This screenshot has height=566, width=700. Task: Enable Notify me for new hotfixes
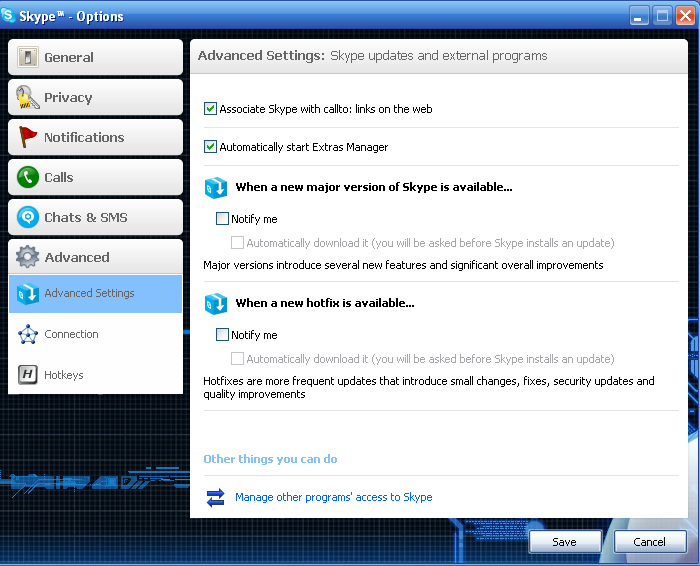(x=222, y=335)
